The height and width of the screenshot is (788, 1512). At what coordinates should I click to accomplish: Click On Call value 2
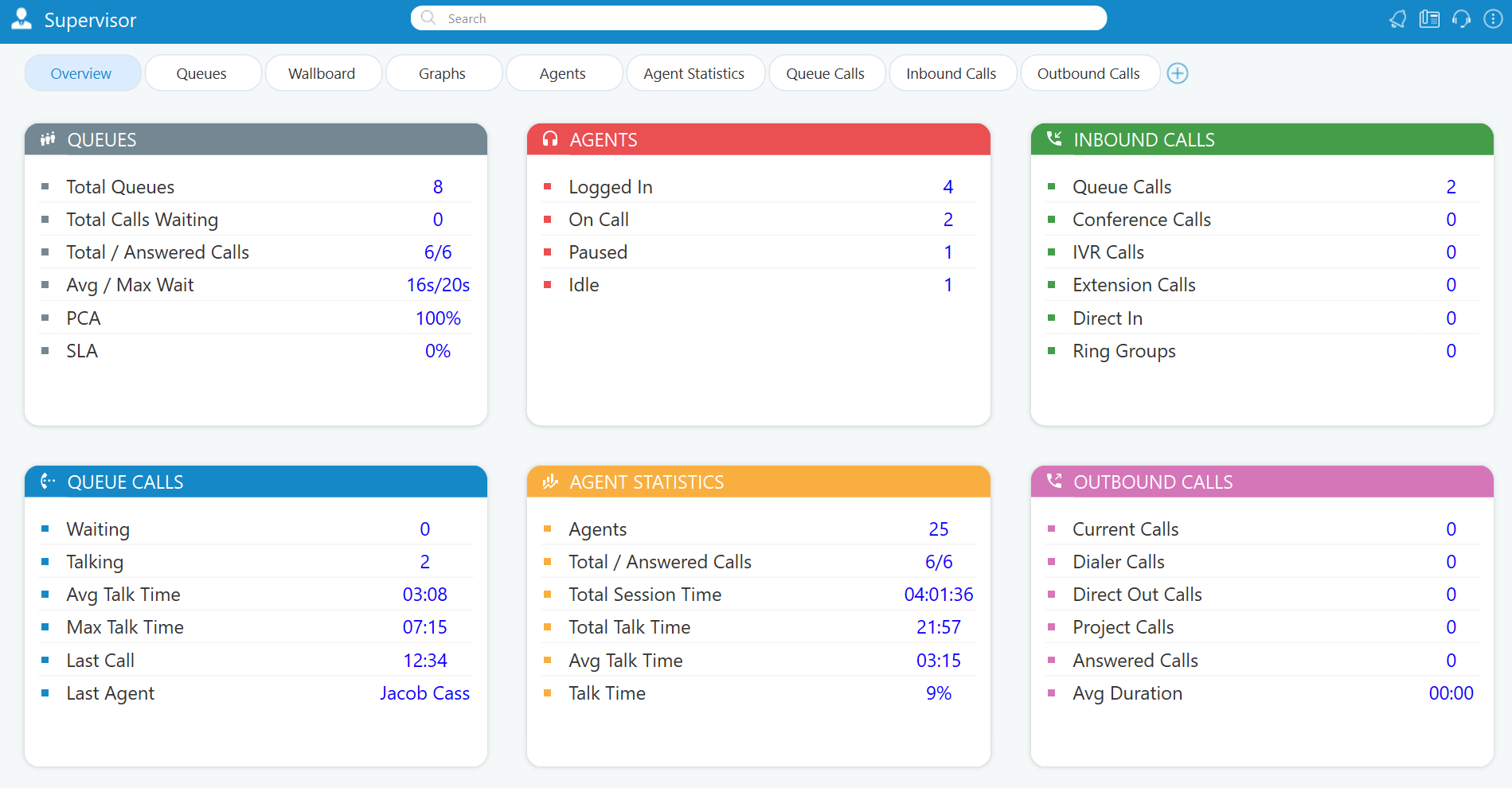pos(948,220)
